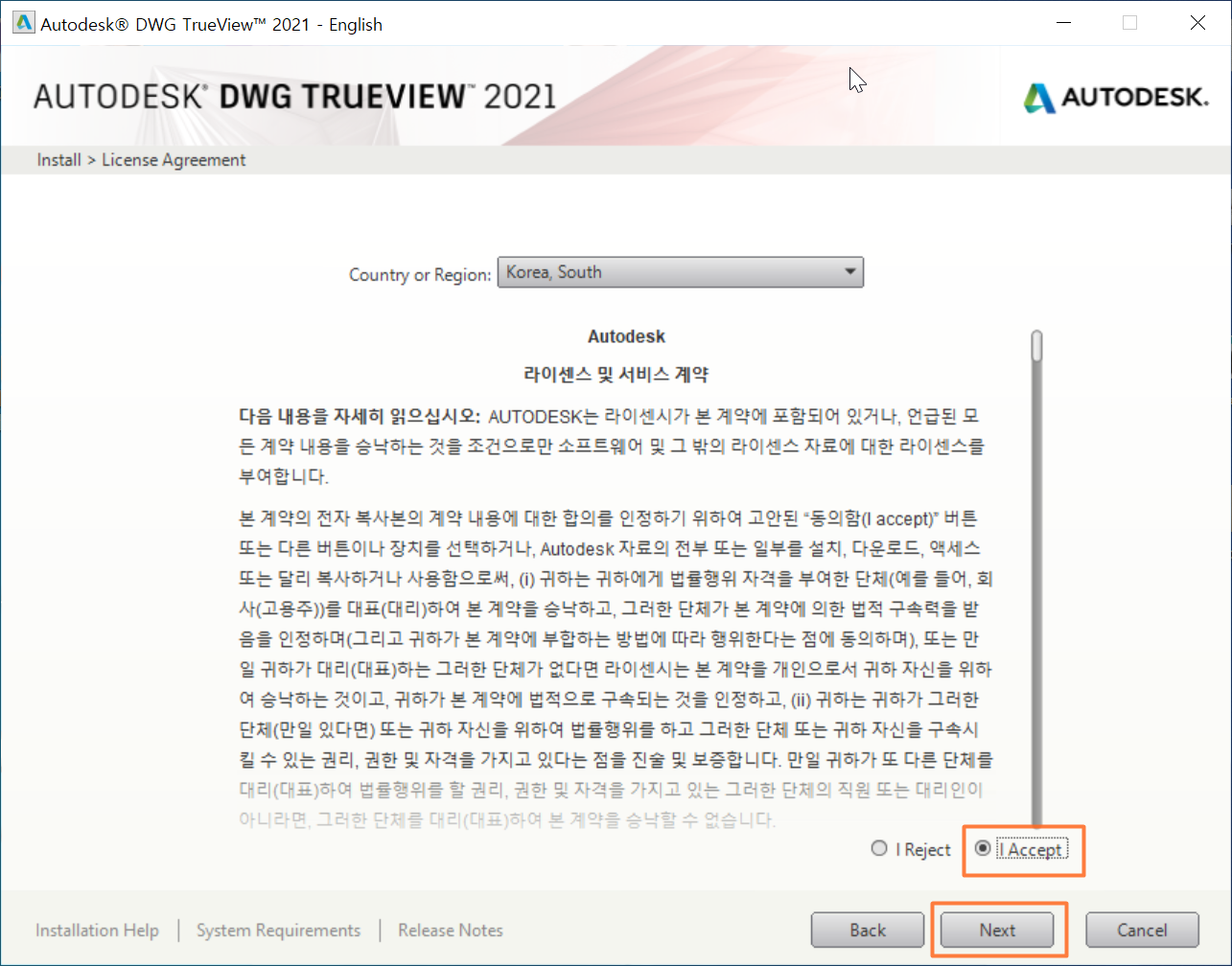Minimize the installer window

(x=1061, y=24)
